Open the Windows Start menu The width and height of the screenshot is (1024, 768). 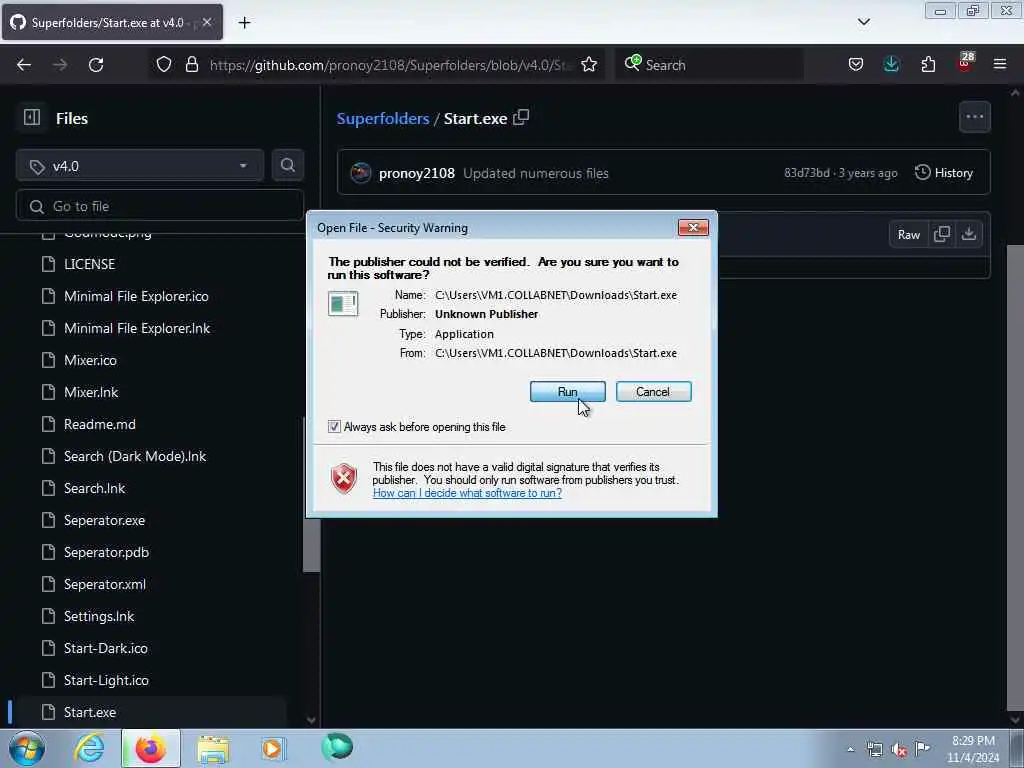[x=27, y=748]
